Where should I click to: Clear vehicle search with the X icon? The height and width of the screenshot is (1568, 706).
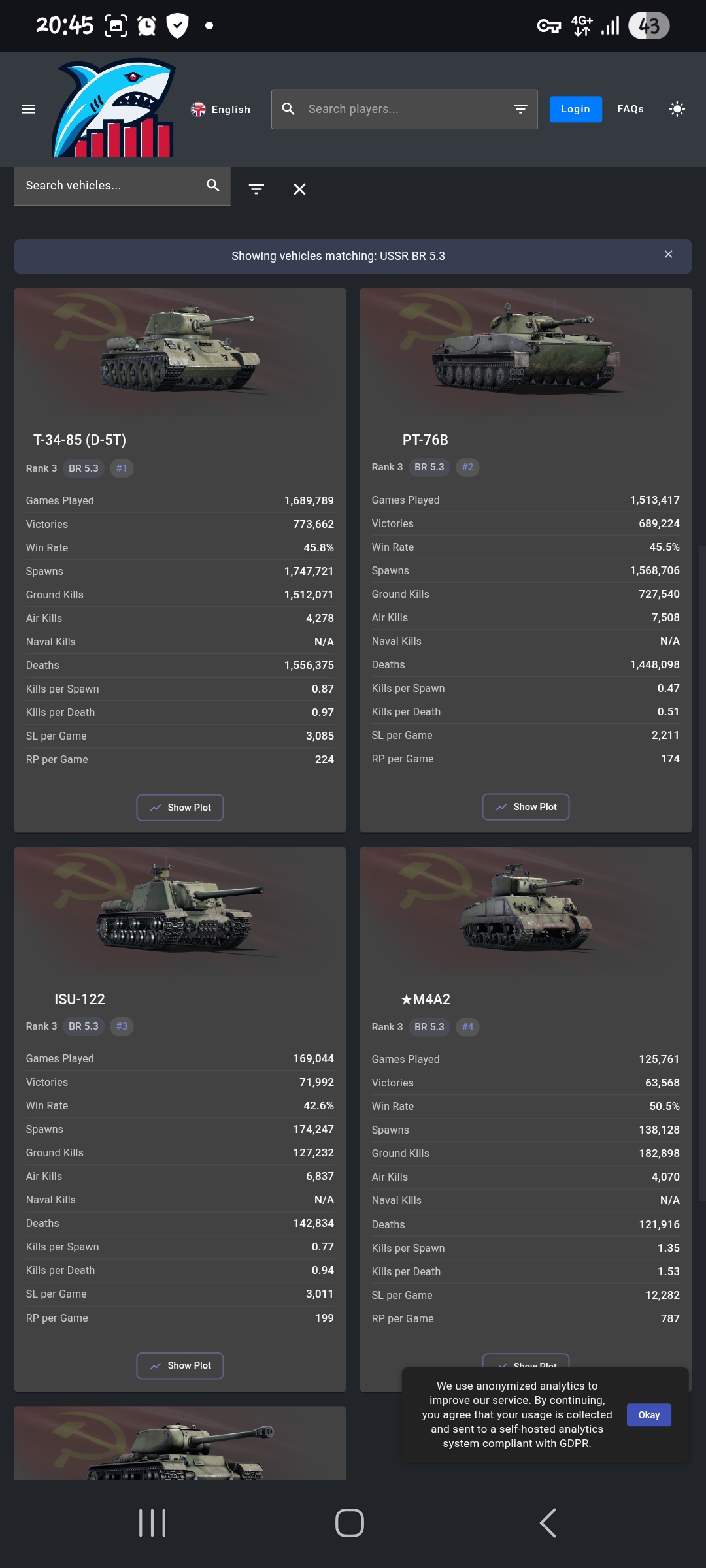[299, 189]
